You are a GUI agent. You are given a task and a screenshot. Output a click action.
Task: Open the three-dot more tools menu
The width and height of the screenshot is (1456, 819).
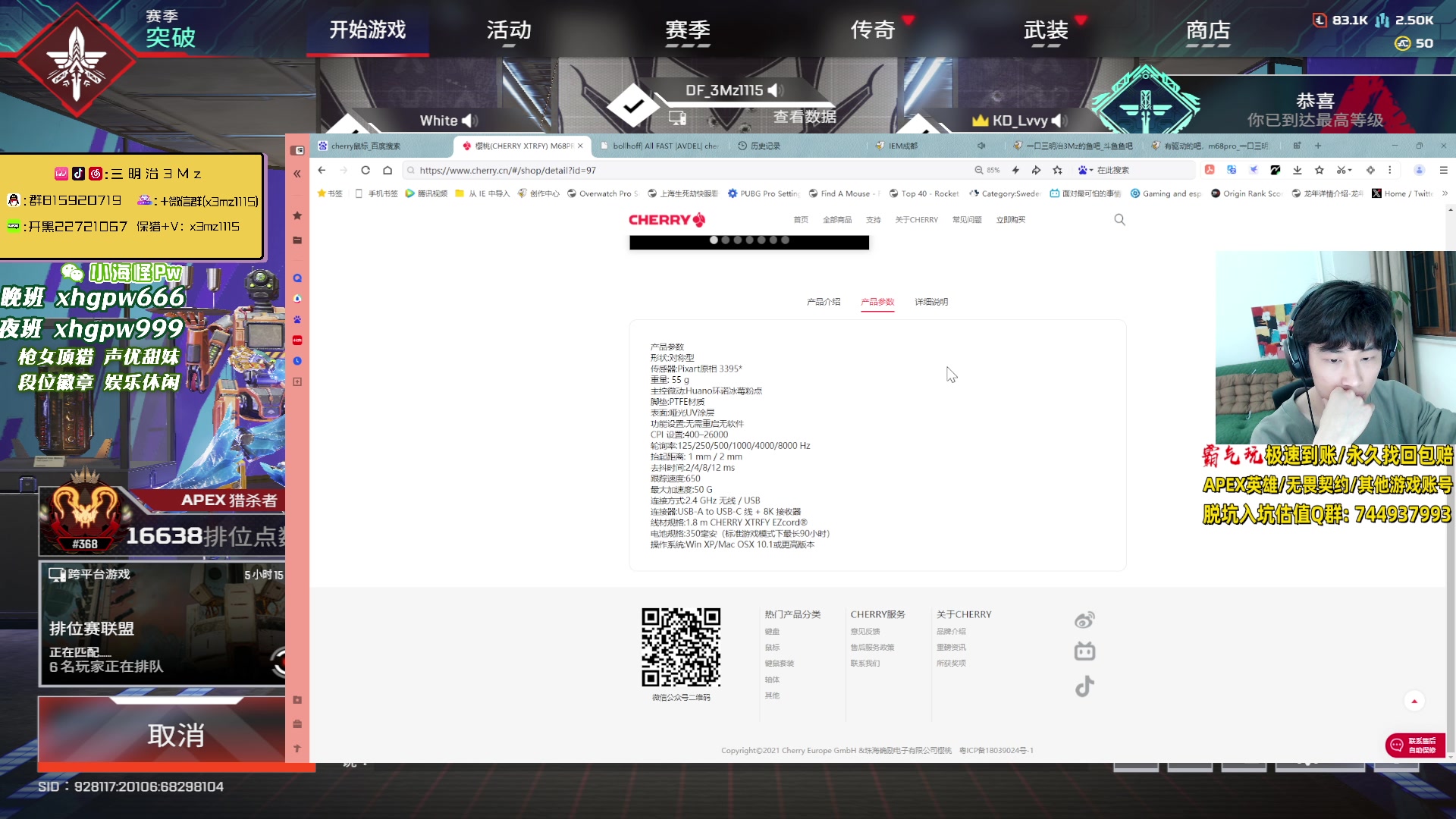tap(1390, 170)
